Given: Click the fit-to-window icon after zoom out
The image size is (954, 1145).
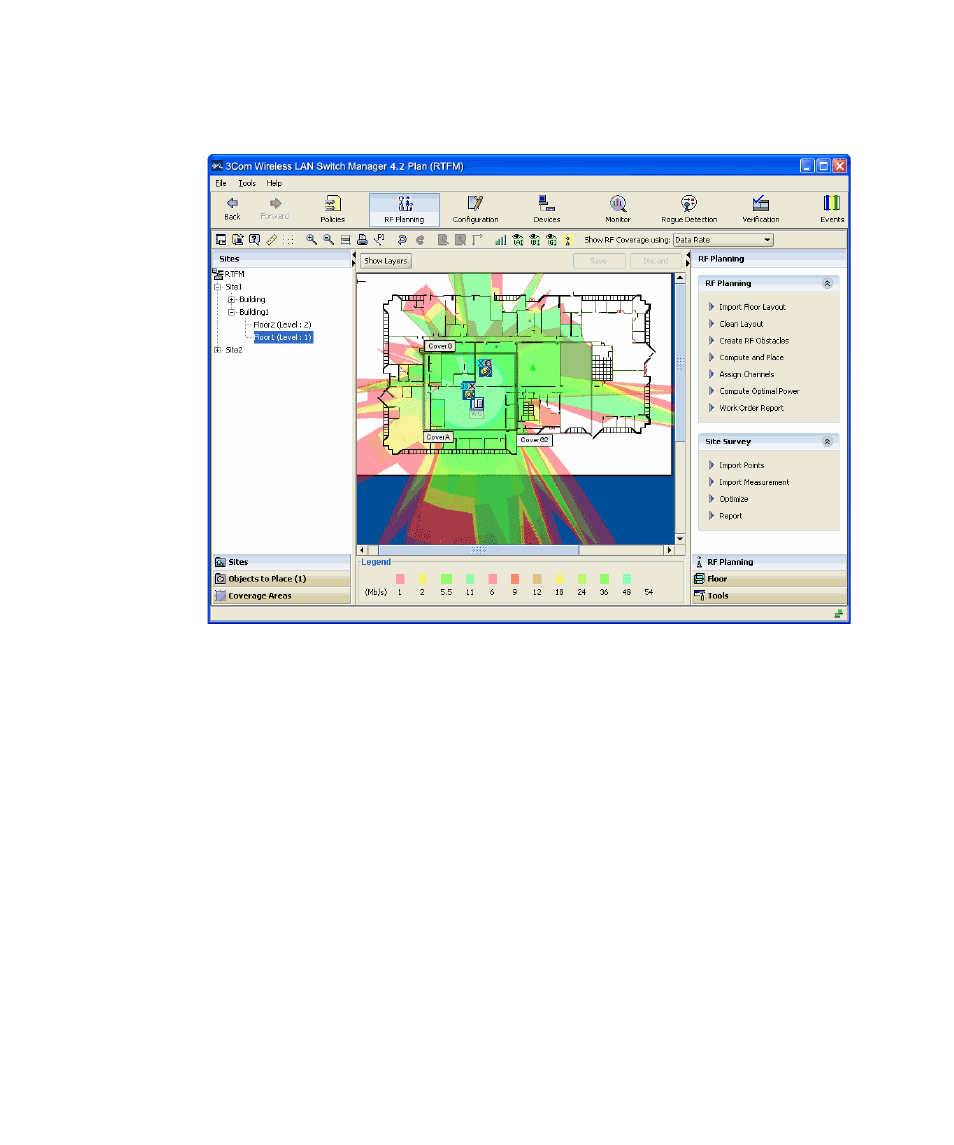Looking at the screenshot, I should 345,240.
